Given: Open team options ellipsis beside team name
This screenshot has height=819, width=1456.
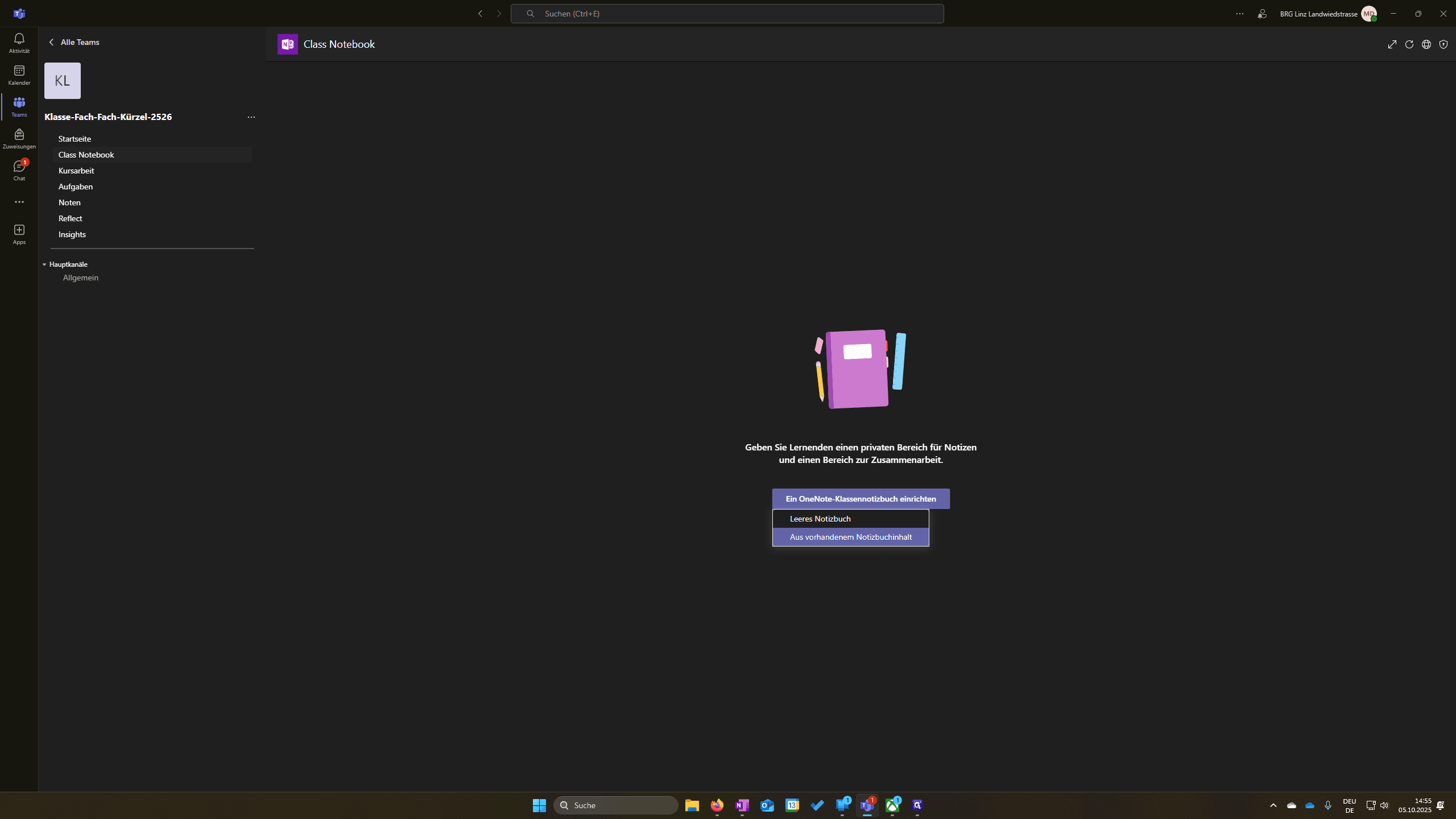Looking at the screenshot, I should click(251, 117).
